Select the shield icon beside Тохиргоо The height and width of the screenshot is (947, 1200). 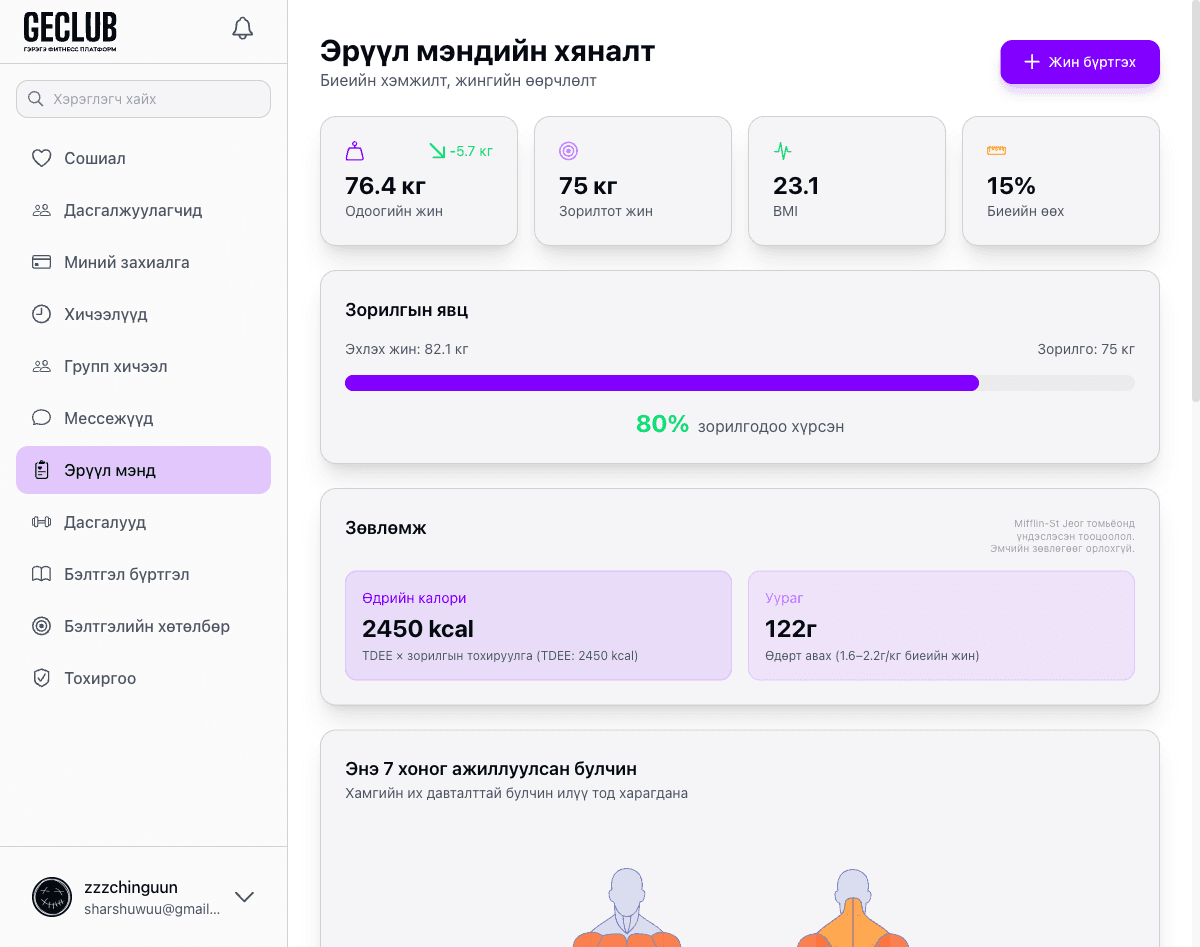(x=41, y=678)
